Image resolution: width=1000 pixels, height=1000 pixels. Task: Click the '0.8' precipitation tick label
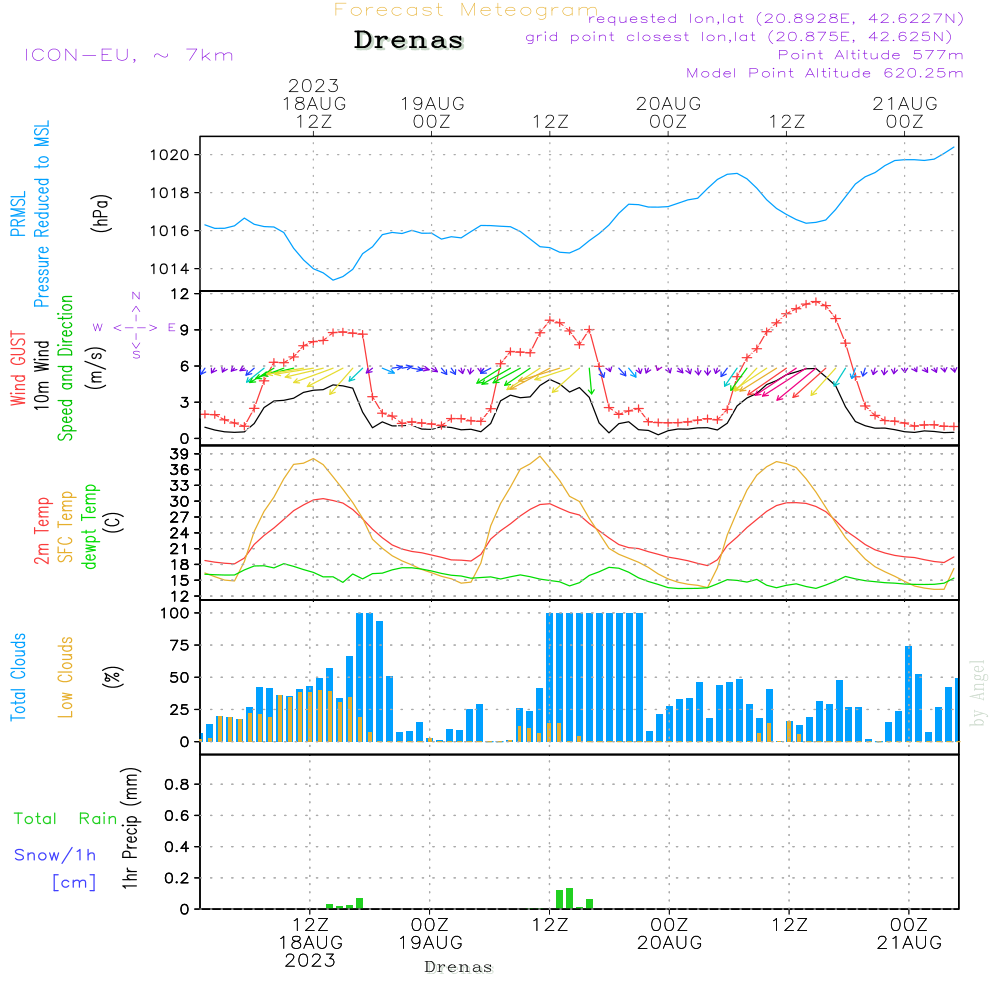pyautogui.click(x=177, y=784)
